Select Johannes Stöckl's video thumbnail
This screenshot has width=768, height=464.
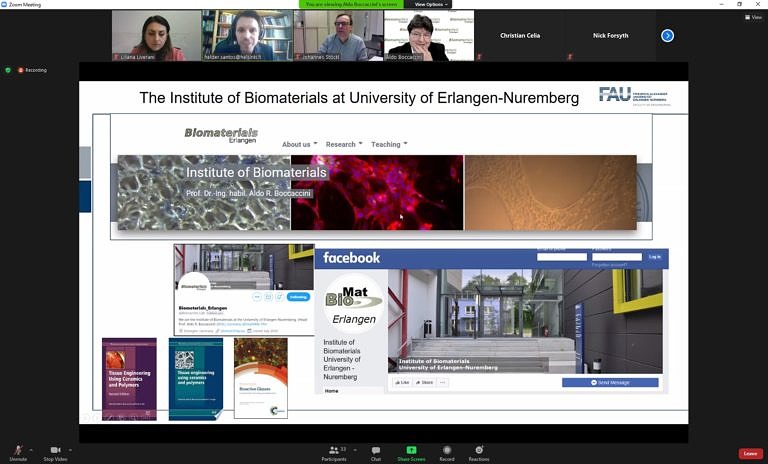coord(338,36)
